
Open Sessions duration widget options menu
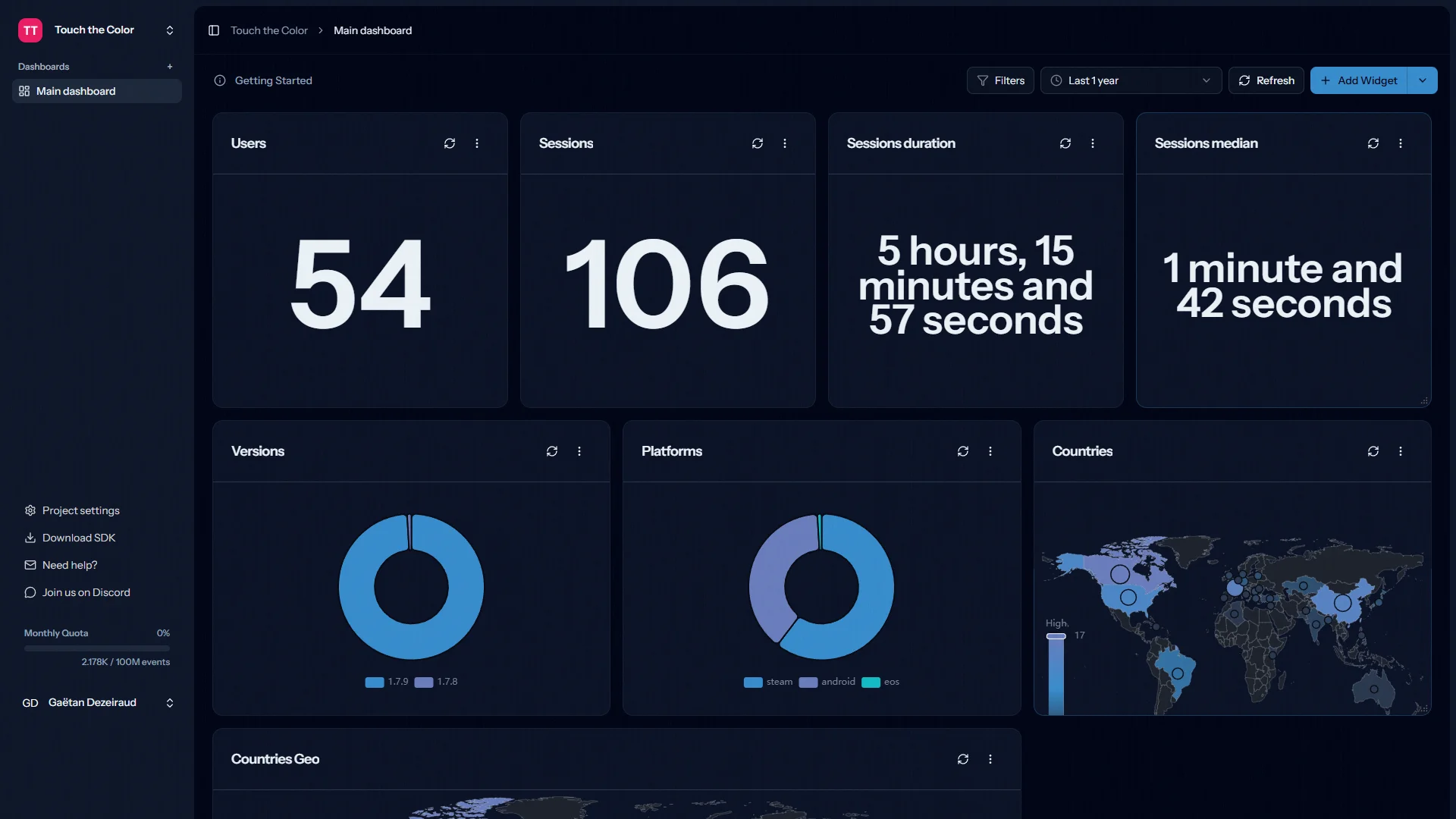point(1093,143)
